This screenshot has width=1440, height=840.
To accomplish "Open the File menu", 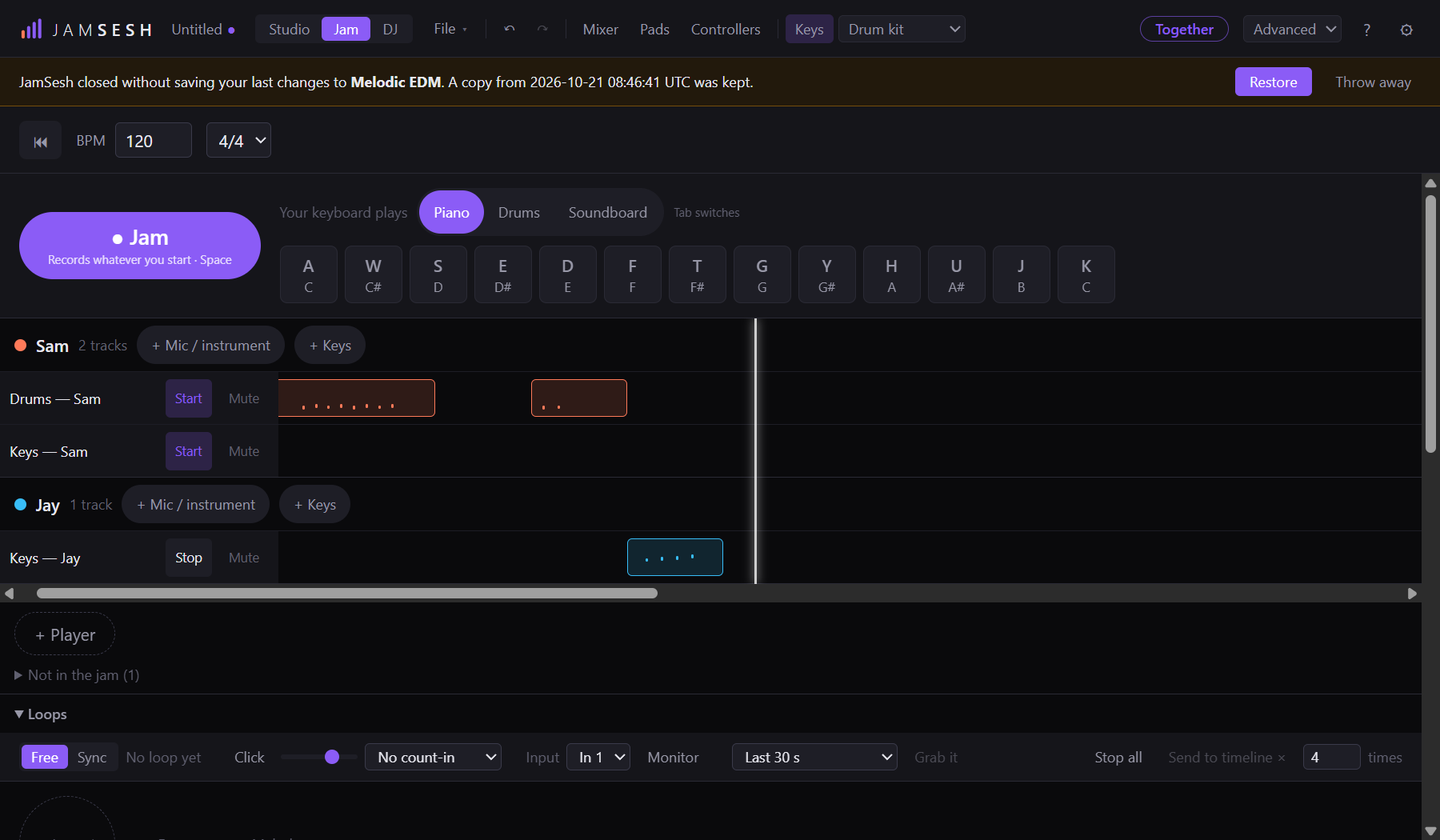I will pos(450,29).
